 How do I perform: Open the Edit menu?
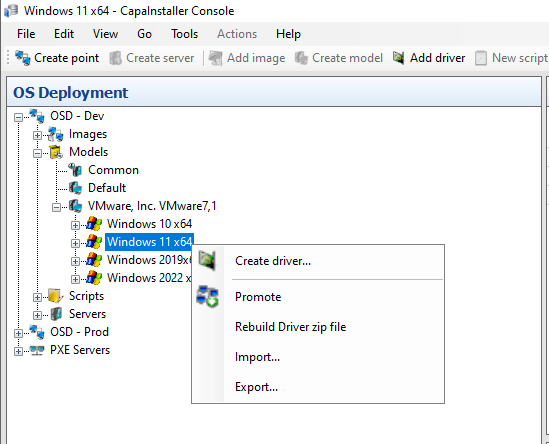click(x=64, y=34)
